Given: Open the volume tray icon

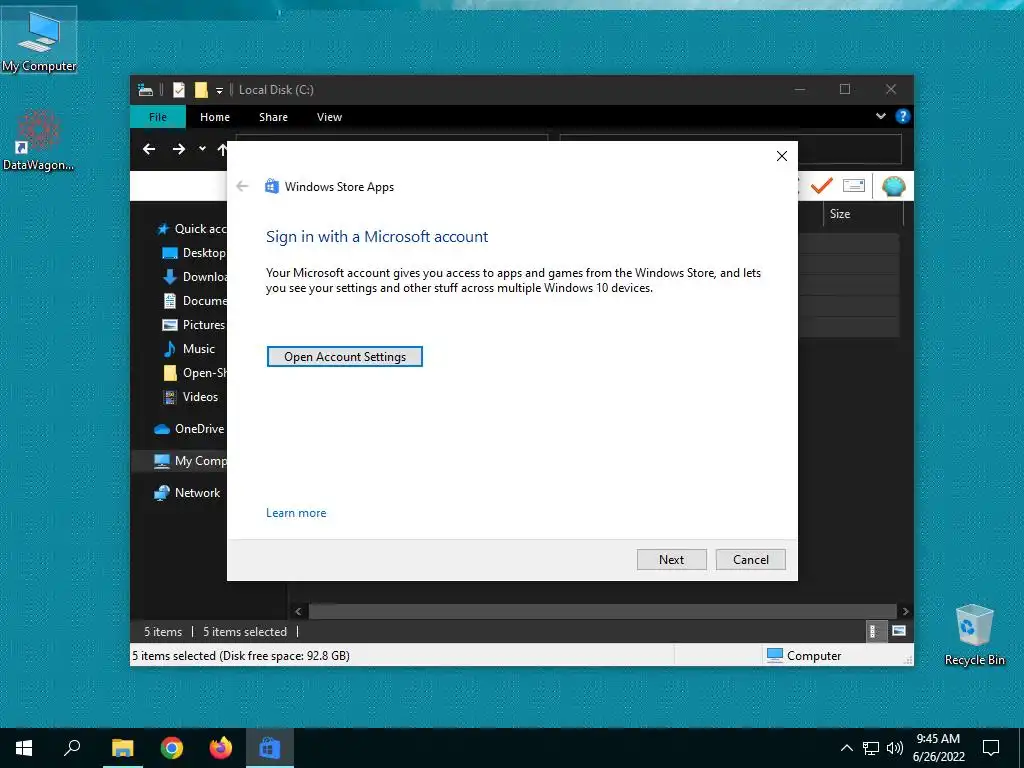Looking at the screenshot, I should pyautogui.click(x=895, y=748).
